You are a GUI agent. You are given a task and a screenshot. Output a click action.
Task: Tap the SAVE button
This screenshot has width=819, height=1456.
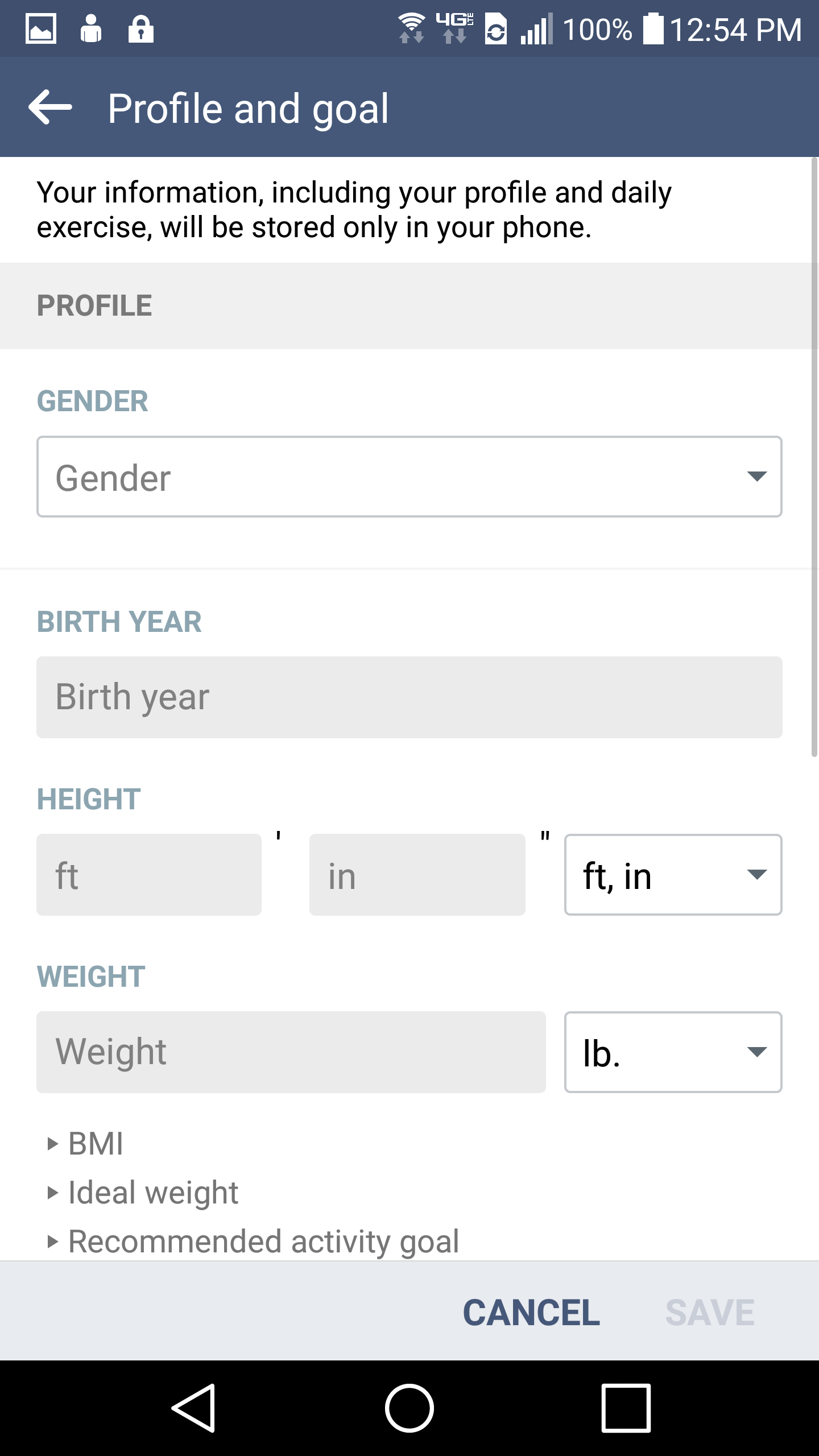point(710,1313)
